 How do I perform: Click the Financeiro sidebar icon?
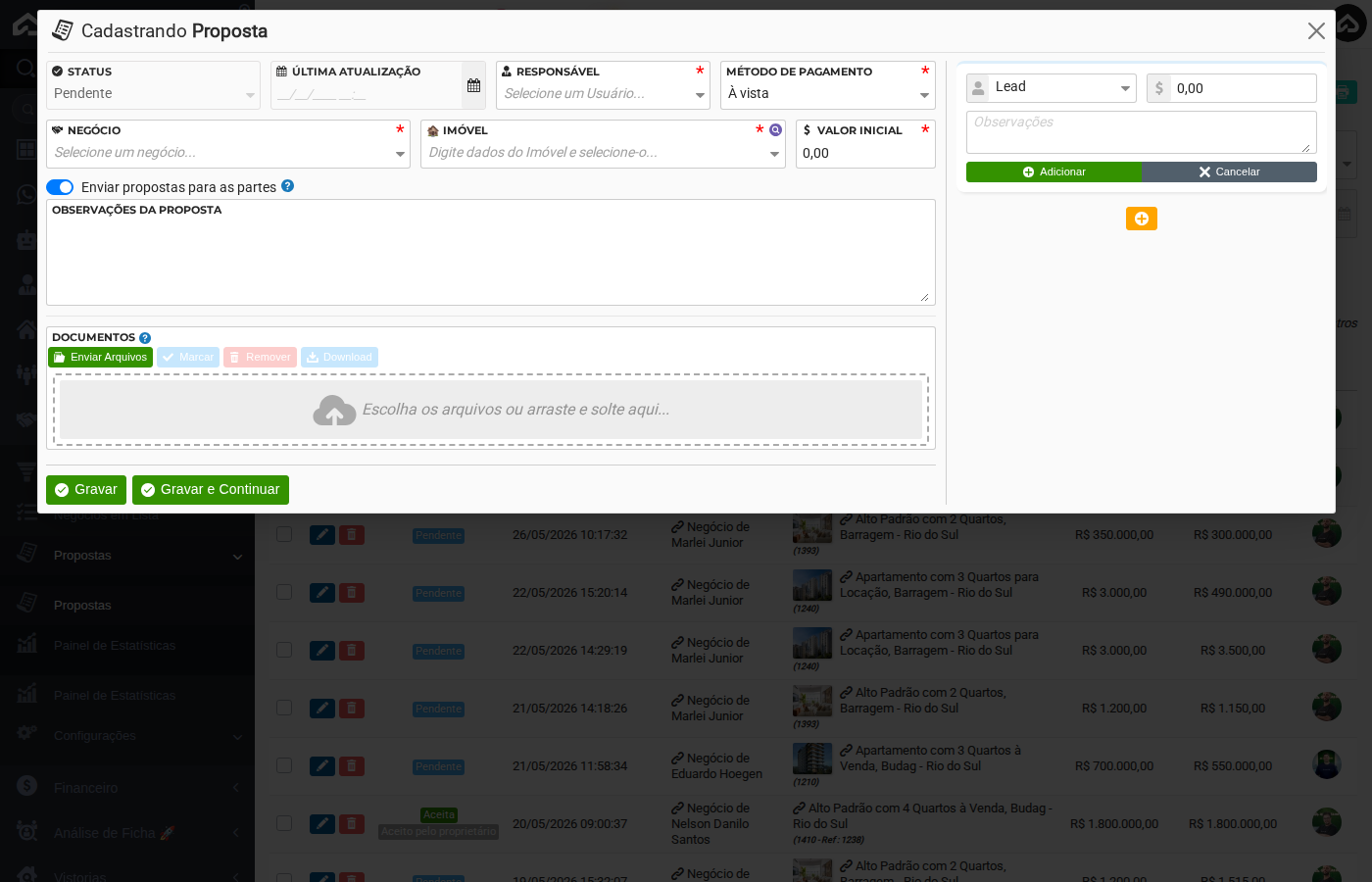(27, 786)
